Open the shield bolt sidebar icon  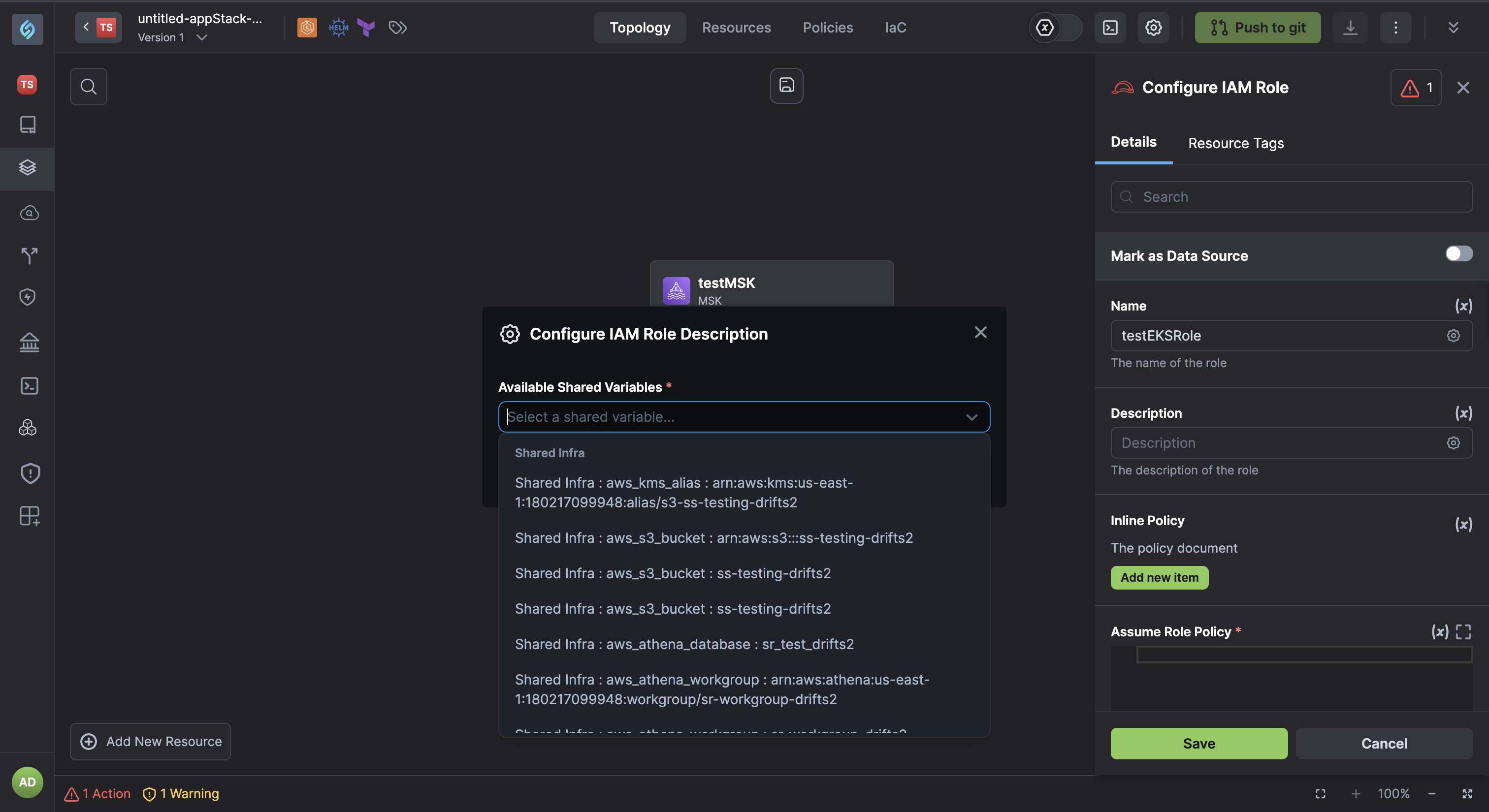[x=27, y=297]
